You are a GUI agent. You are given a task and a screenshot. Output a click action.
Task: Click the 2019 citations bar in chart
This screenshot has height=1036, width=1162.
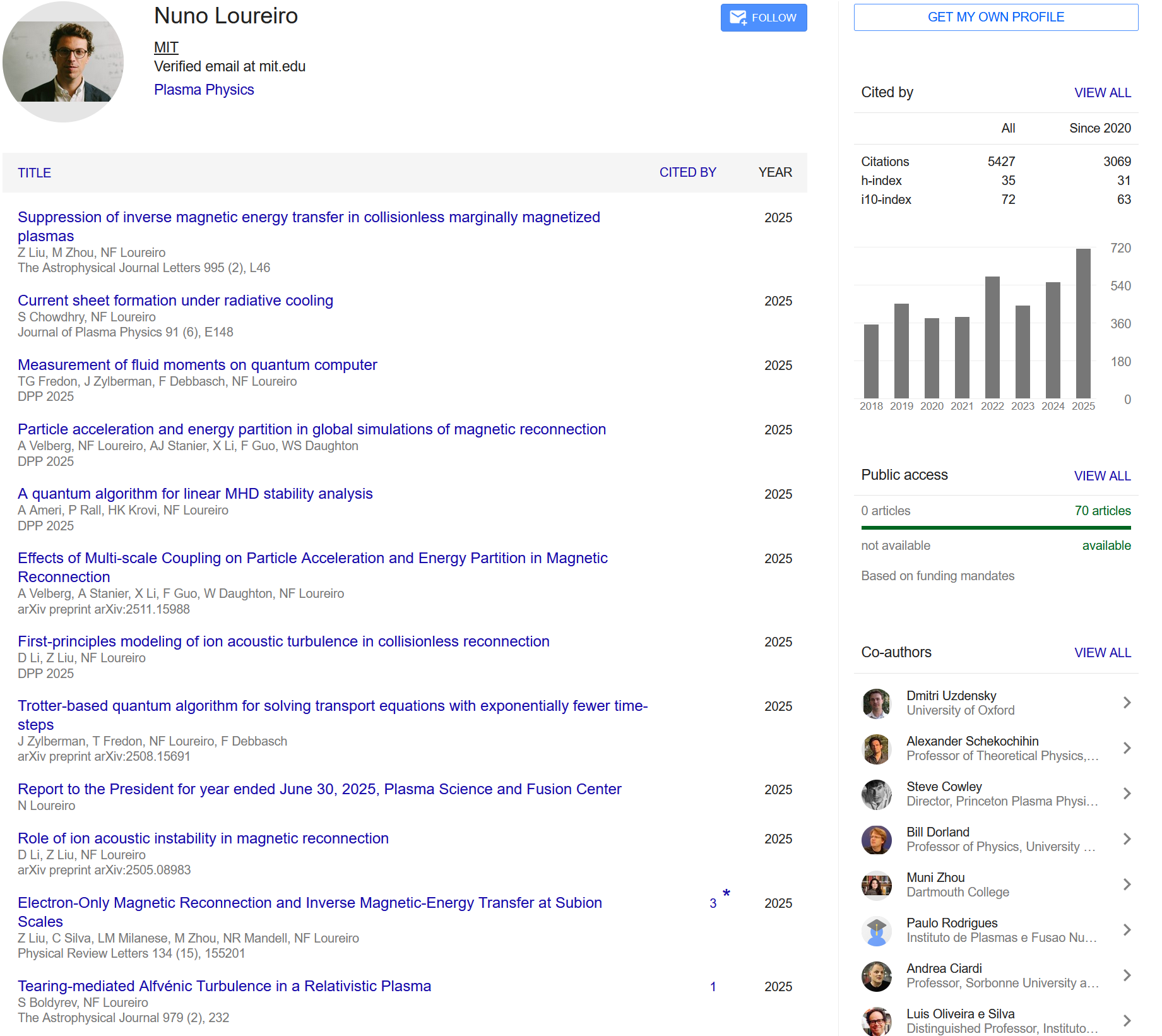pyautogui.click(x=901, y=351)
